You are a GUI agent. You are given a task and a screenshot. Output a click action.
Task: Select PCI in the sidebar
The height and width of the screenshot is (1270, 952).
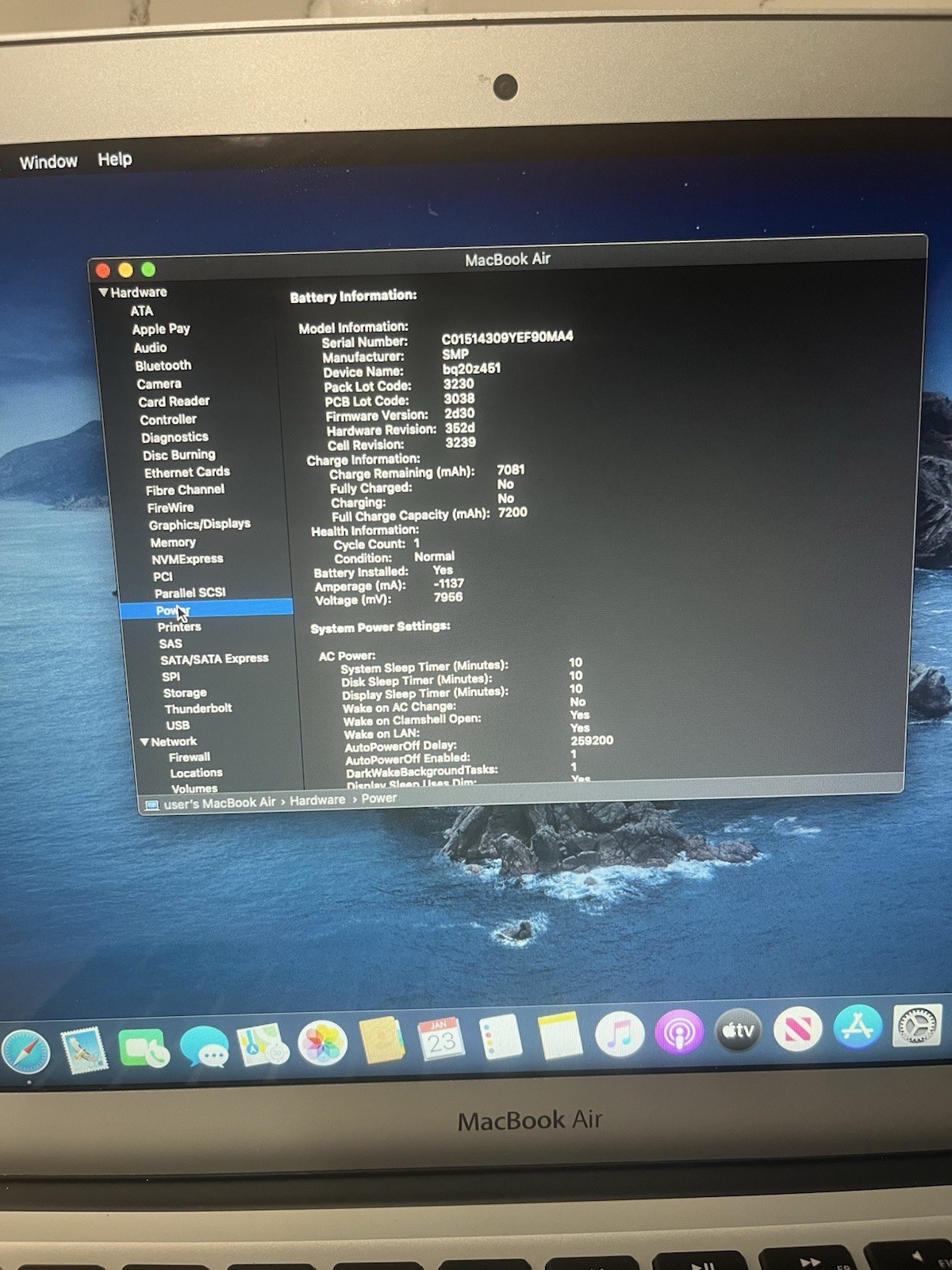pos(163,576)
